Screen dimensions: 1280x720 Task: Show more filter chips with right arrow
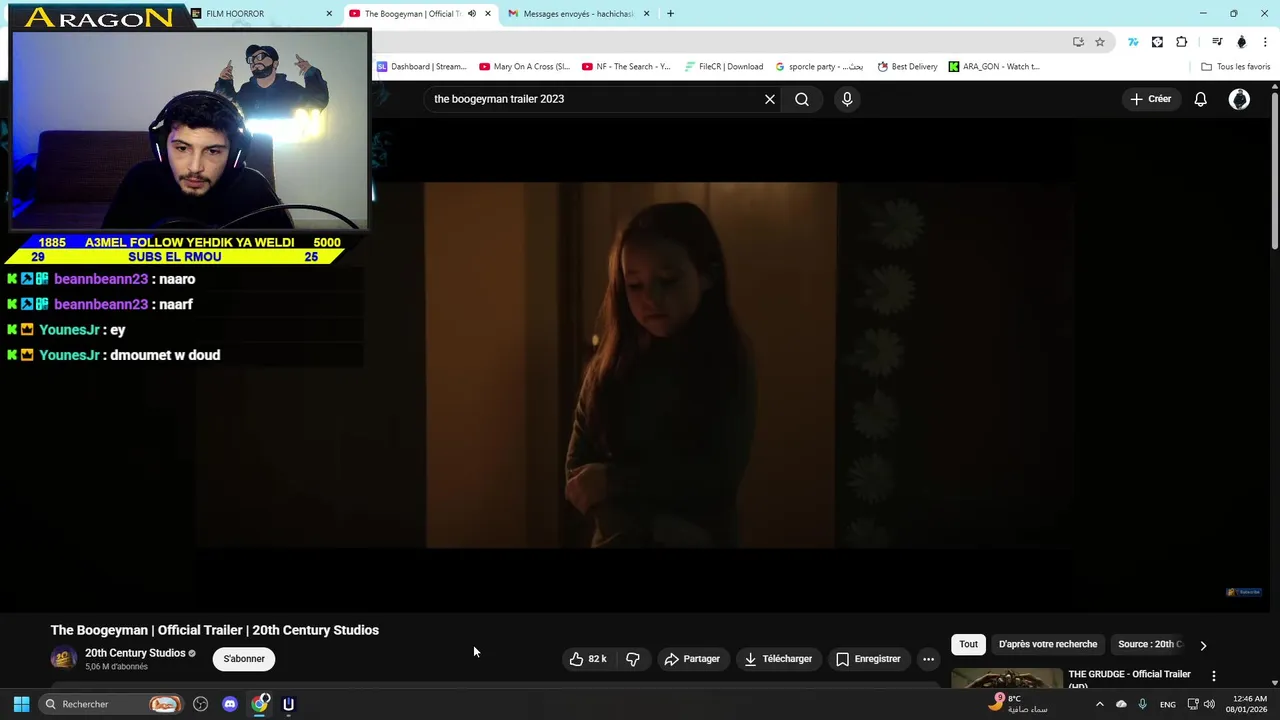1203,645
